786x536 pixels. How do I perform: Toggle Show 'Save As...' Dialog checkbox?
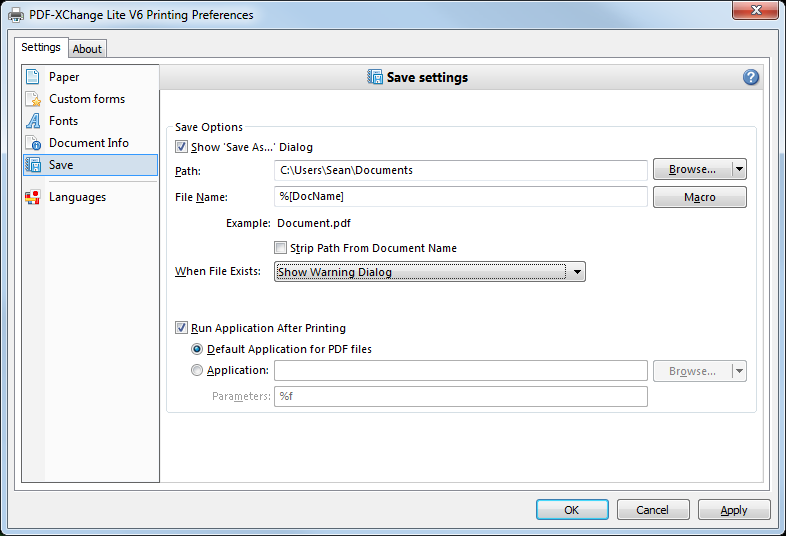pyautogui.click(x=181, y=147)
